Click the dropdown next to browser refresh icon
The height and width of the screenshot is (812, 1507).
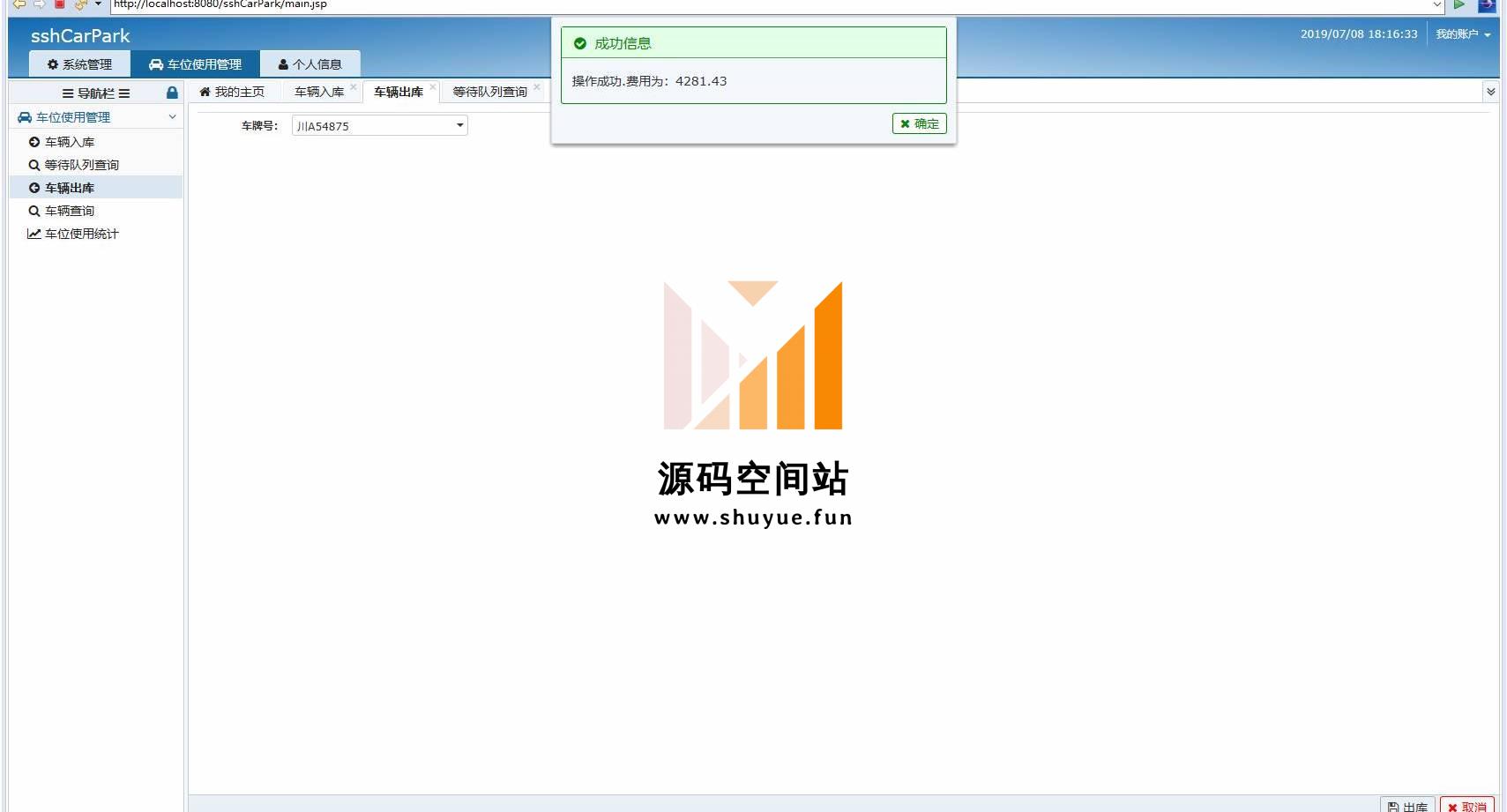click(x=98, y=4)
